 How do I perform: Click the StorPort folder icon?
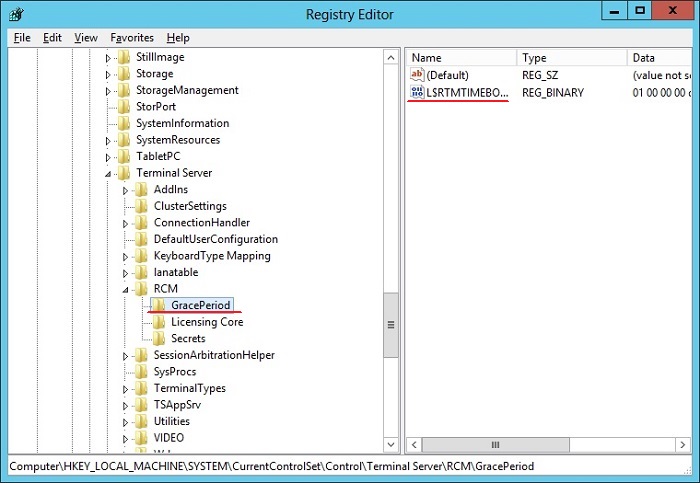pyautogui.click(x=124, y=107)
